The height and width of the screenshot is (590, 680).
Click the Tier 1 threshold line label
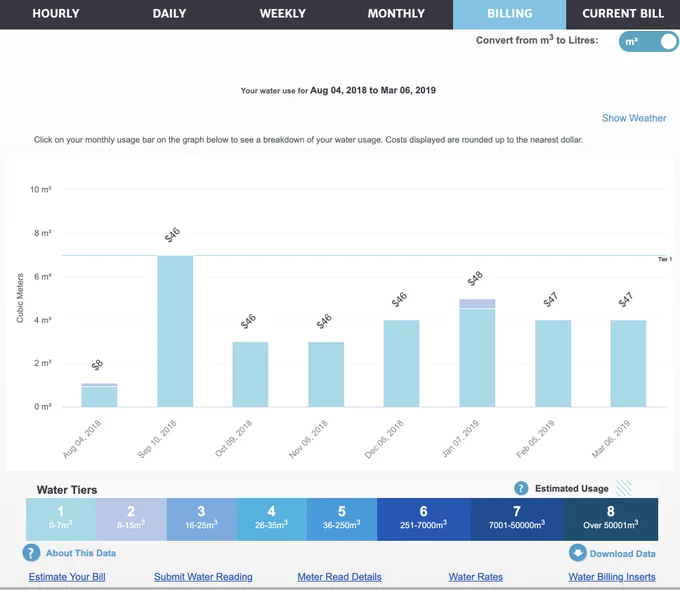[665, 259]
